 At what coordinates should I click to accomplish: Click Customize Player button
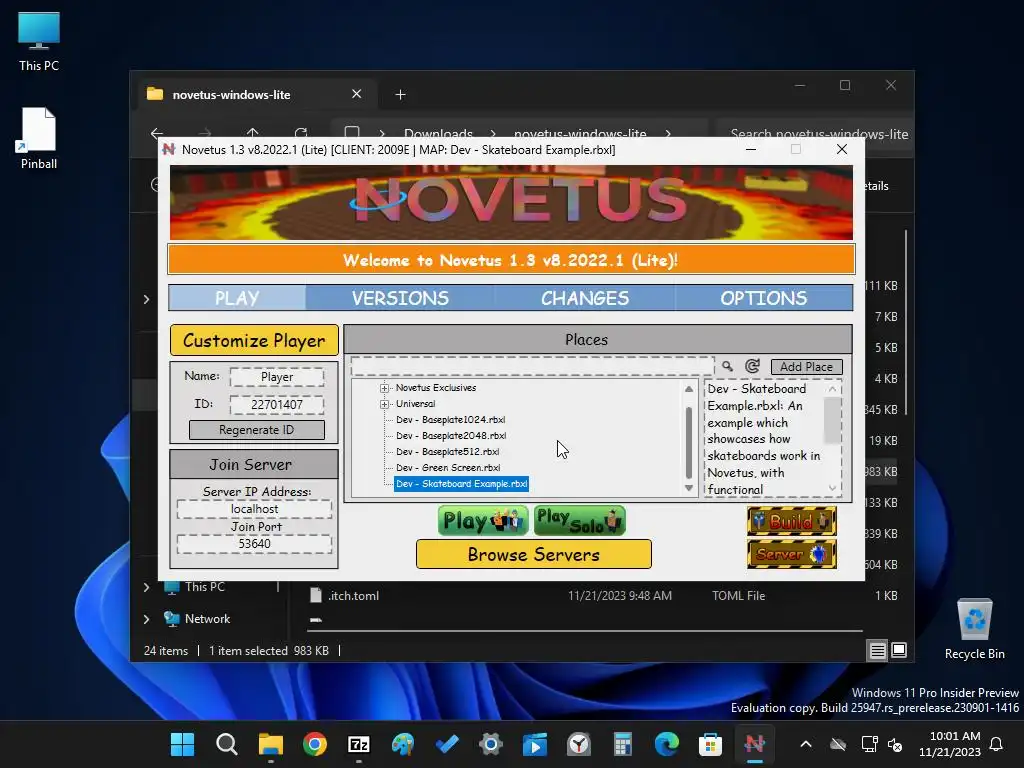(x=254, y=340)
